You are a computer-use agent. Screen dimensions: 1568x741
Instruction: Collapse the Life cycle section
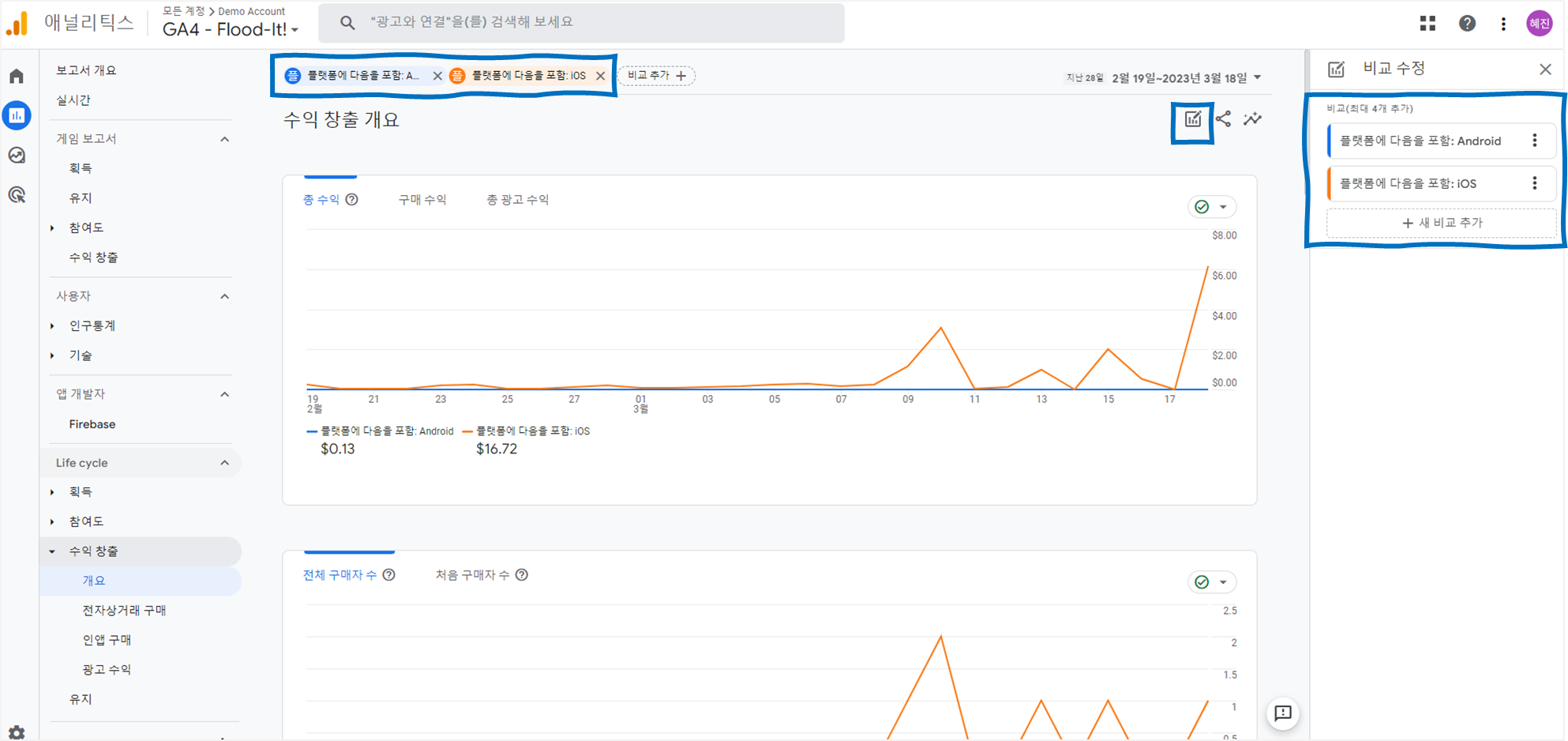pos(225,463)
